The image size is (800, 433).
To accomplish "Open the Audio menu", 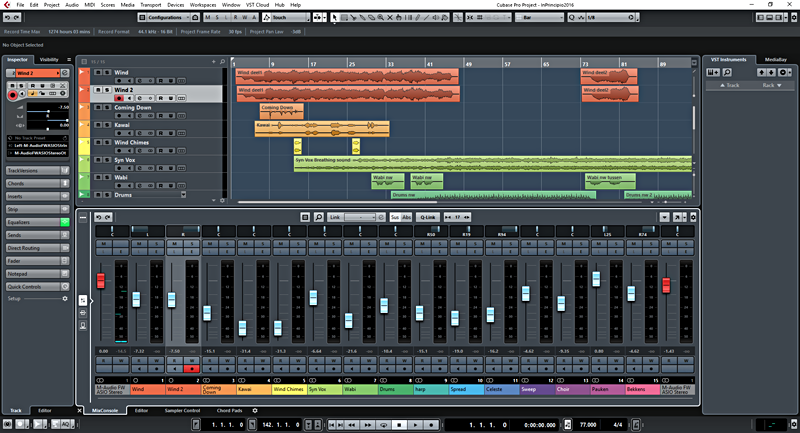I will click(72, 5).
